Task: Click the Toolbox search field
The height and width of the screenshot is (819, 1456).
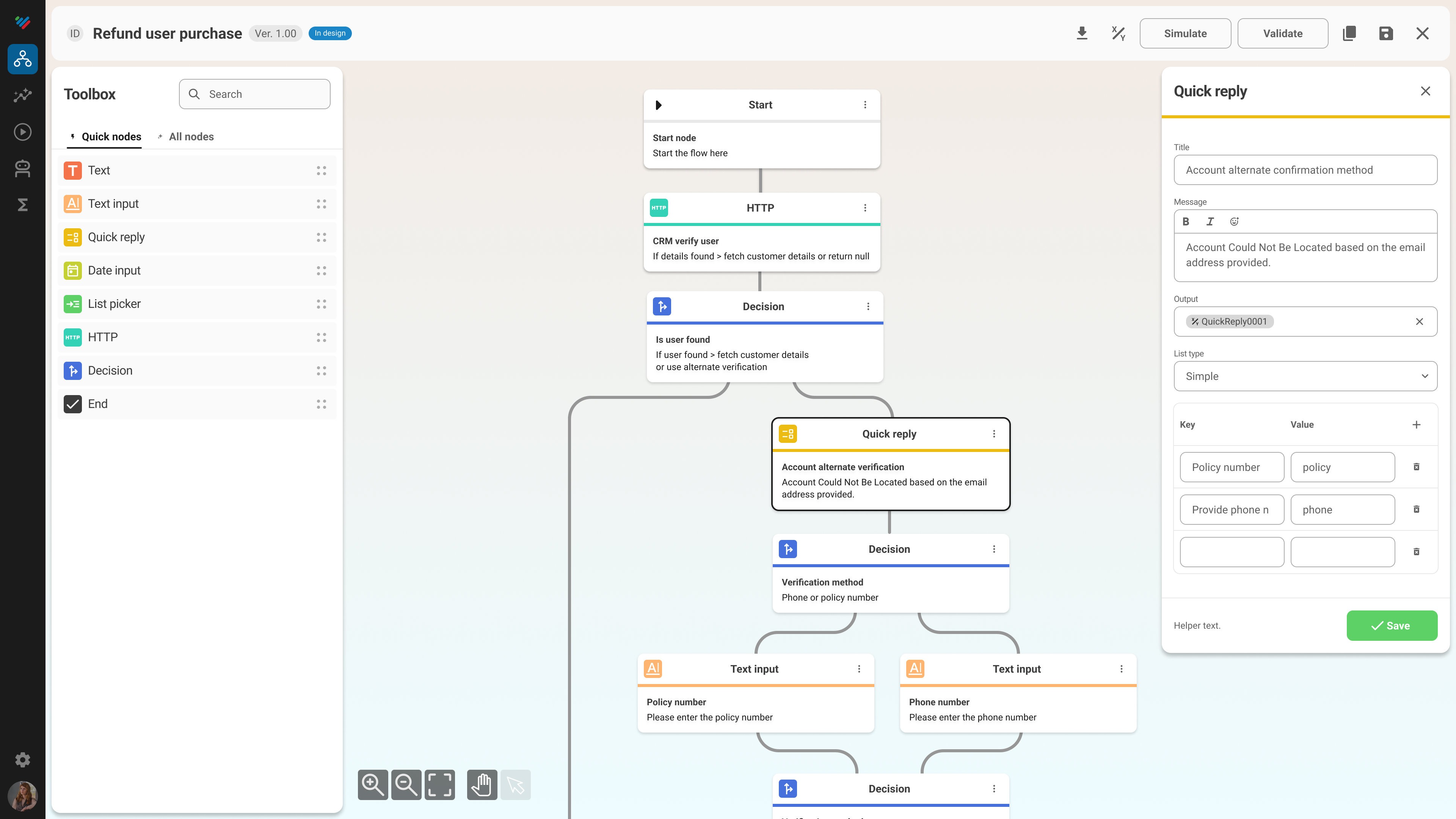Action: (x=254, y=94)
